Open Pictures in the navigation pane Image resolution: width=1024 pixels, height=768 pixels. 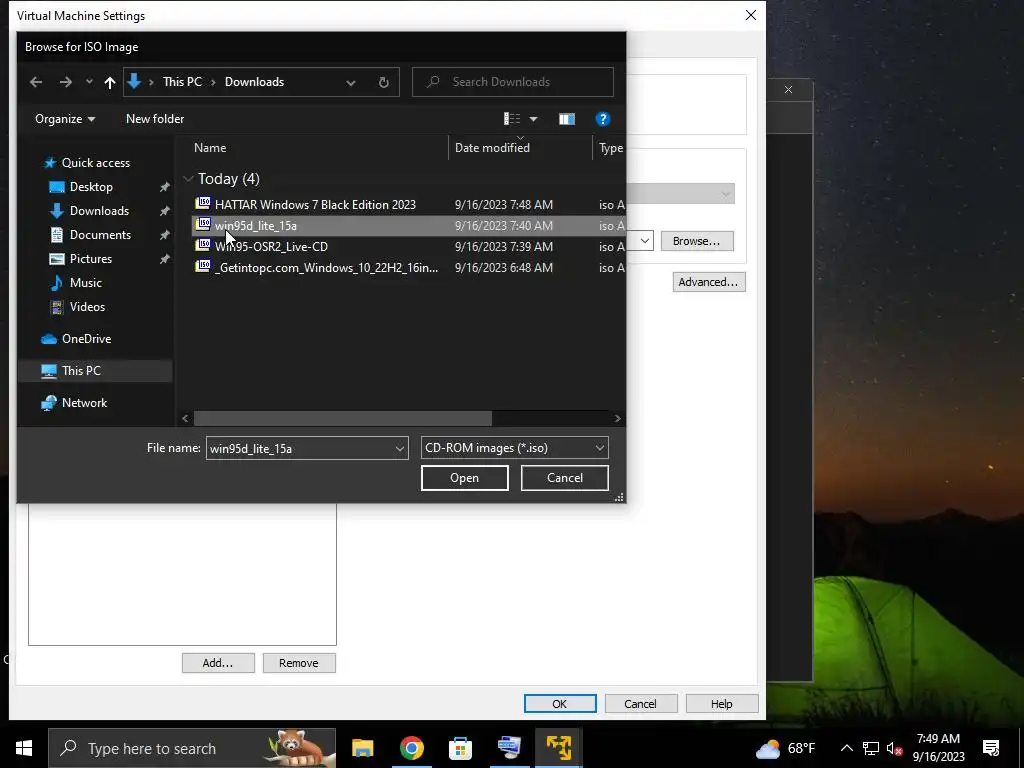click(90, 259)
